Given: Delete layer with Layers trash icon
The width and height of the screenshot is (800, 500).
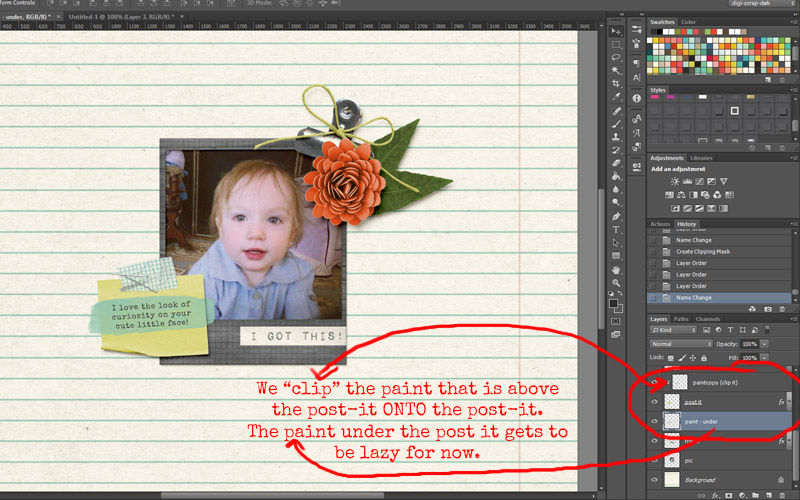Looking at the screenshot, I should coord(782,495).
